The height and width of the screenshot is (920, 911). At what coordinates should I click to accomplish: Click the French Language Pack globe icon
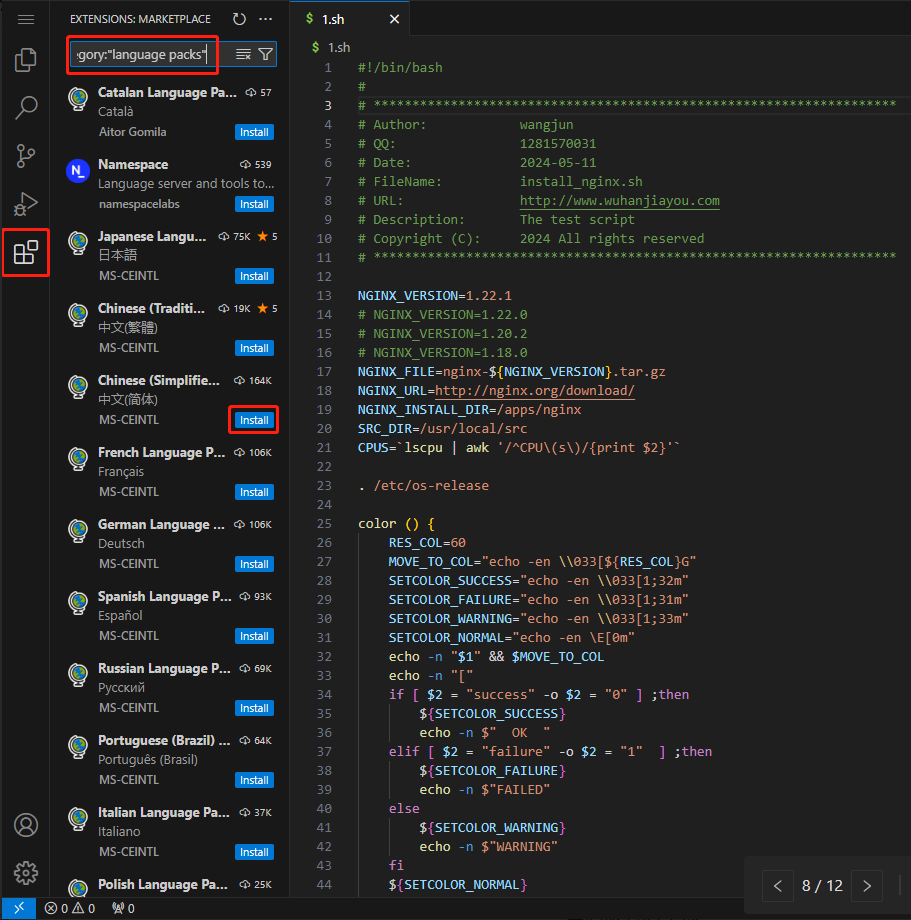coord(78,459)
